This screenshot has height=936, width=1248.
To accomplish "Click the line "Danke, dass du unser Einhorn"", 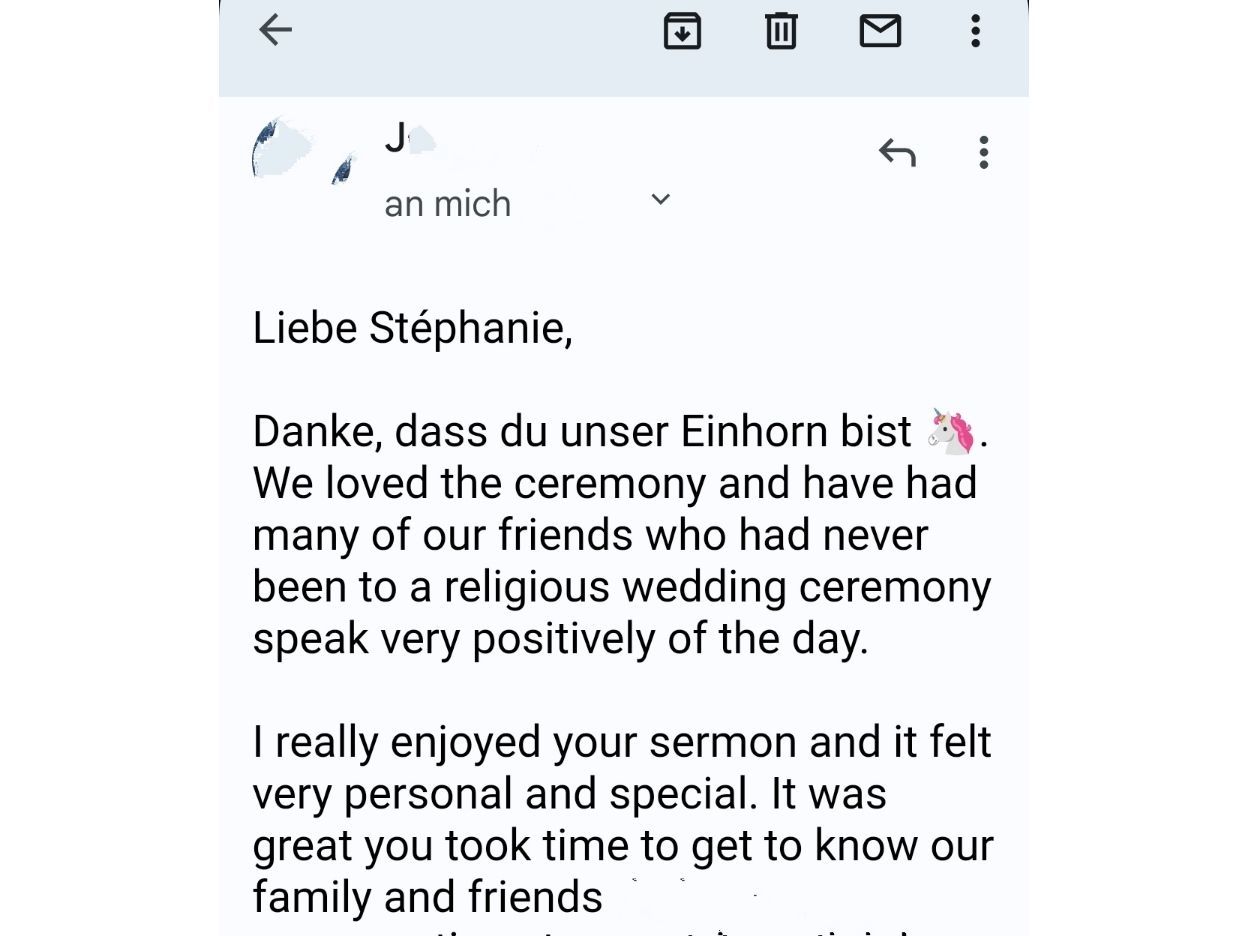I will click(581, 432).
